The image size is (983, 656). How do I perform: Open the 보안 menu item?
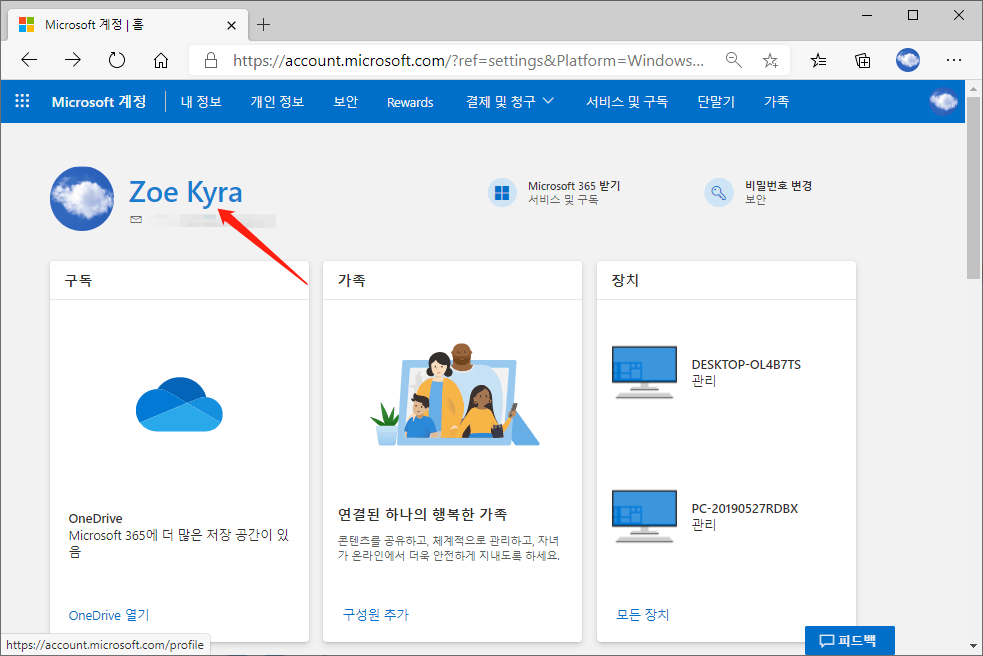tap(345, 102)
